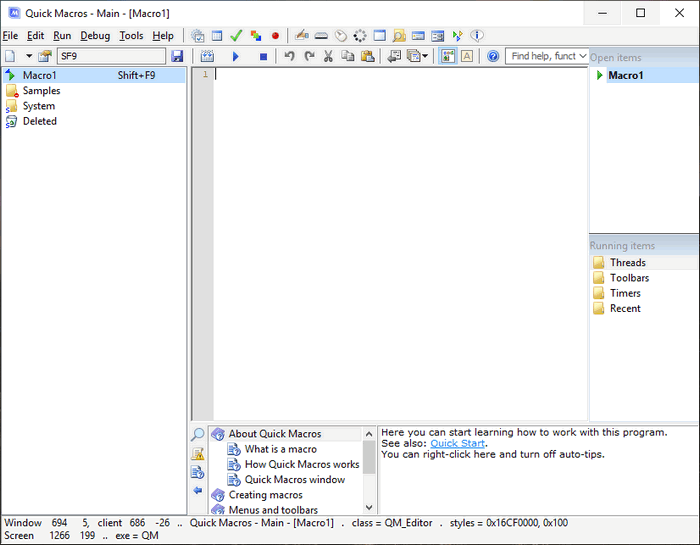Click the Undo arrow icon
The image size is (700, 545).
289,57
